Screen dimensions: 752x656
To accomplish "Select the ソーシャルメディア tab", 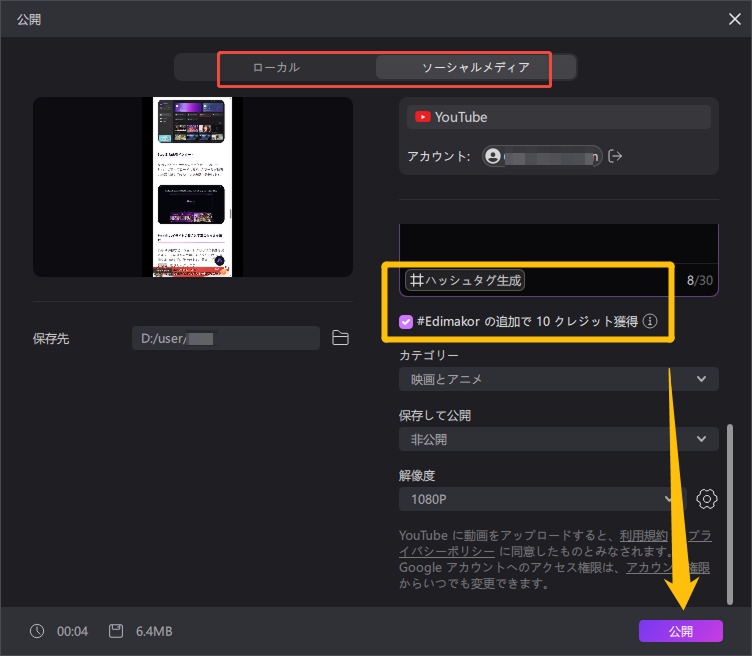I will [x=475, y=67].
